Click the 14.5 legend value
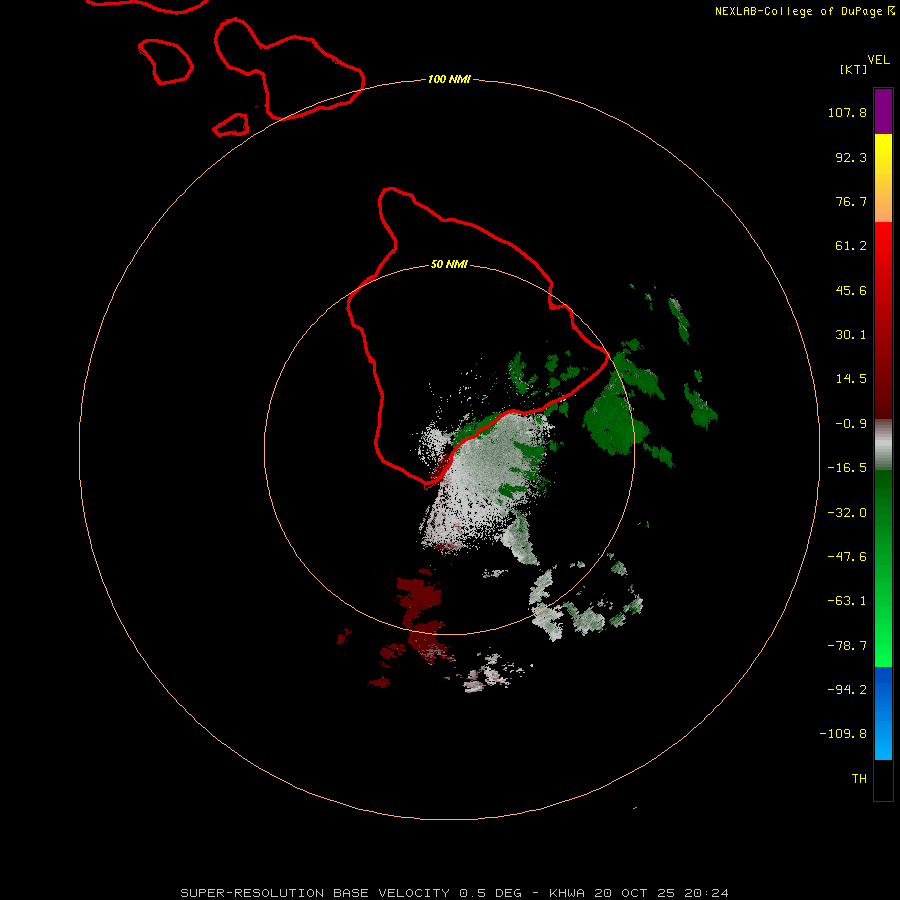This screenshot has height=900, width=900. pyautogui.click(x=851, y=379)
